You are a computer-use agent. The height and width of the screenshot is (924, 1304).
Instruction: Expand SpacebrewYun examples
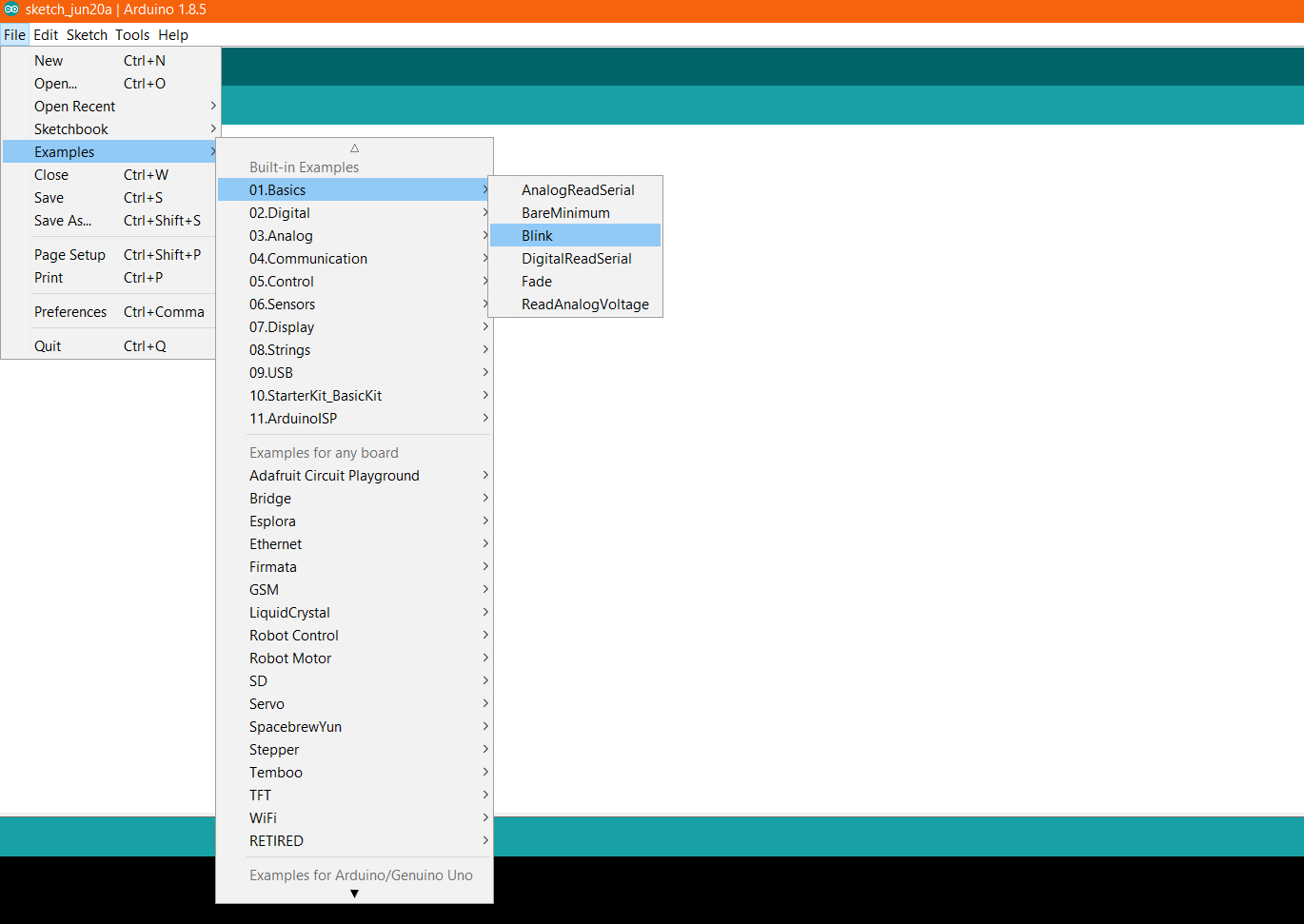[354, 727]
